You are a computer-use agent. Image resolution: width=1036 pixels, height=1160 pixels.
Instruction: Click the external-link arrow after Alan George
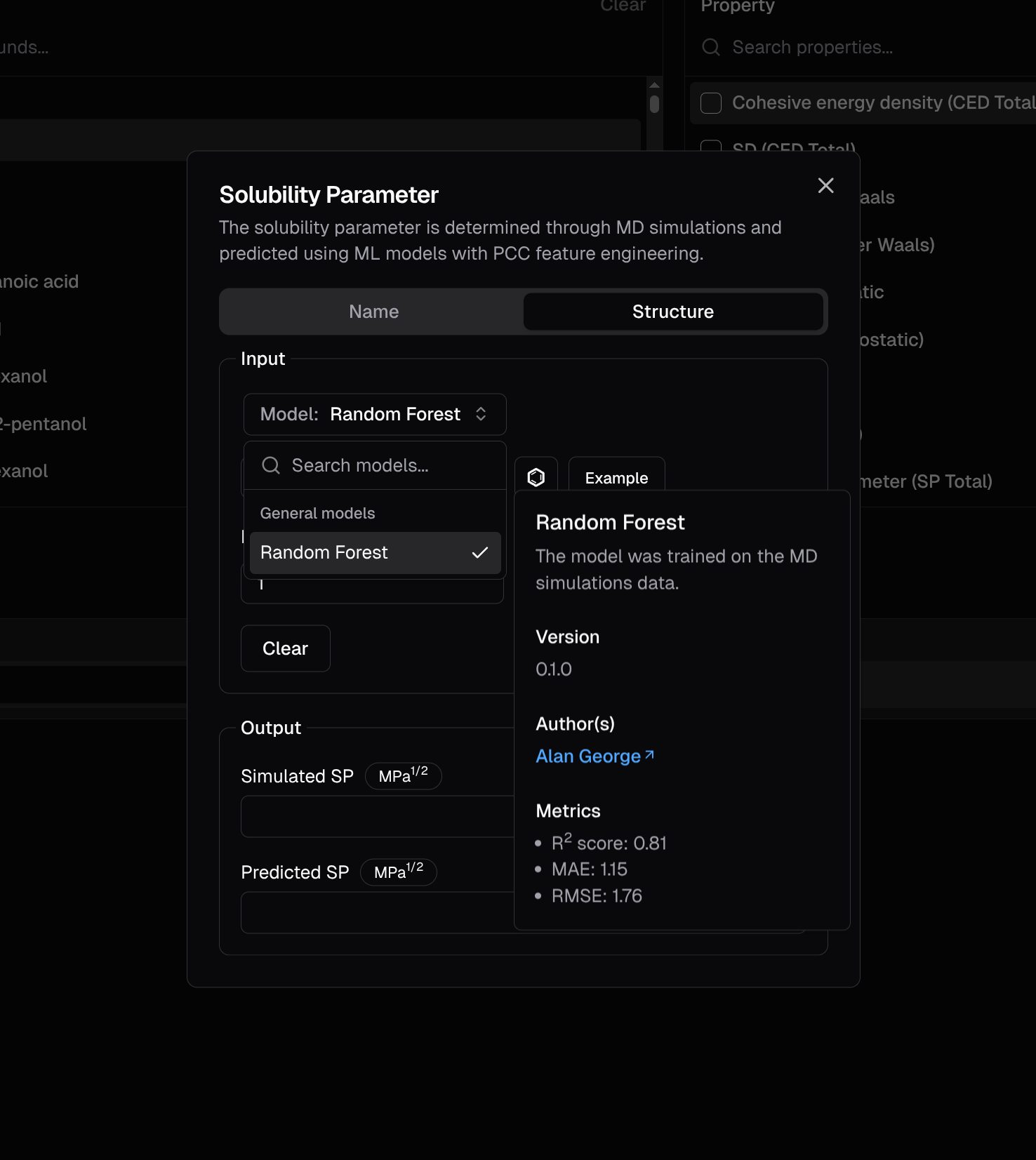click(649, 755)
